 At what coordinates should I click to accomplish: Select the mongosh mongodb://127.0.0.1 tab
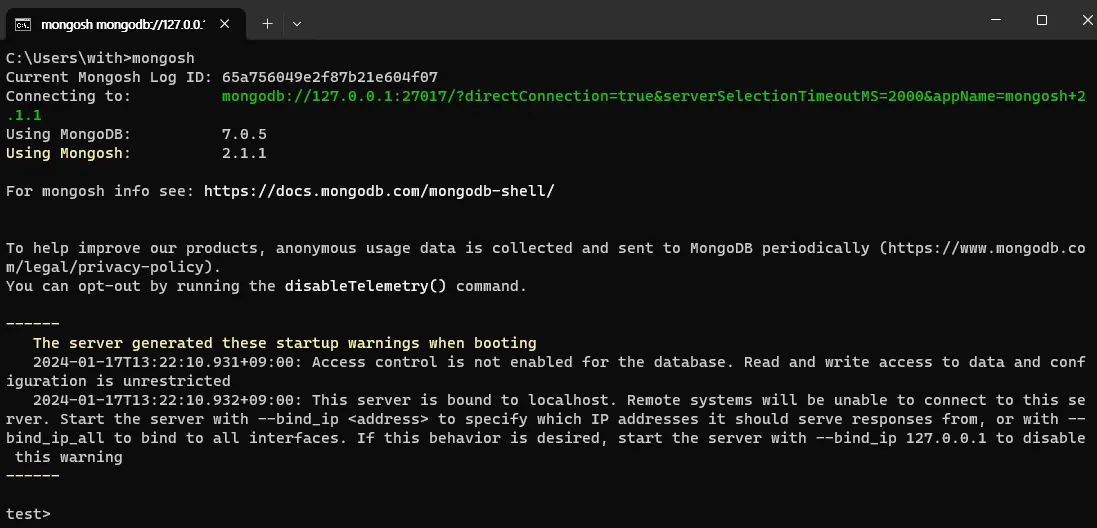point(120,22)
